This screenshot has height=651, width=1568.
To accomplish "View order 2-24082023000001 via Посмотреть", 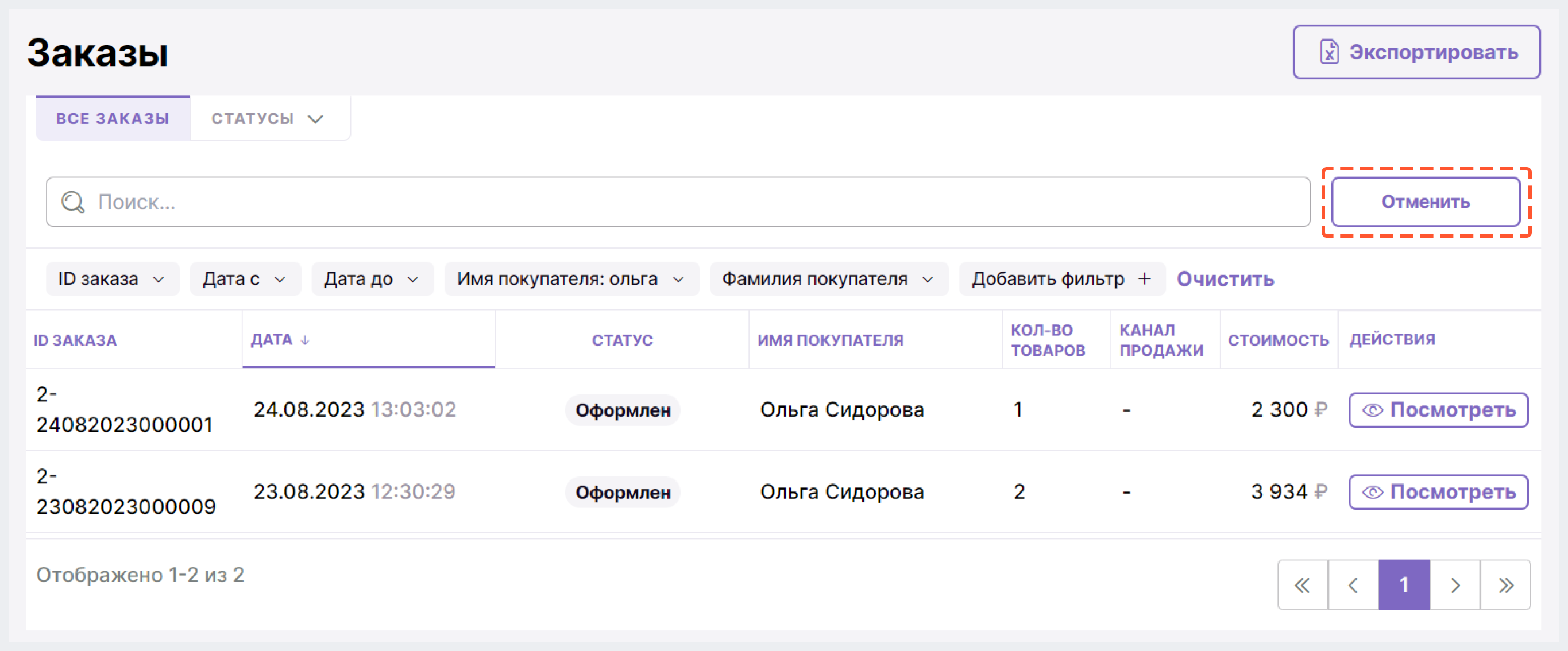I will (x=1438, y=410).
